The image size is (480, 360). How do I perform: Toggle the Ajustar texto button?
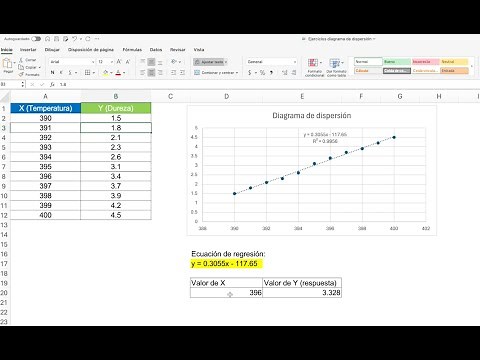pos(210,62)
